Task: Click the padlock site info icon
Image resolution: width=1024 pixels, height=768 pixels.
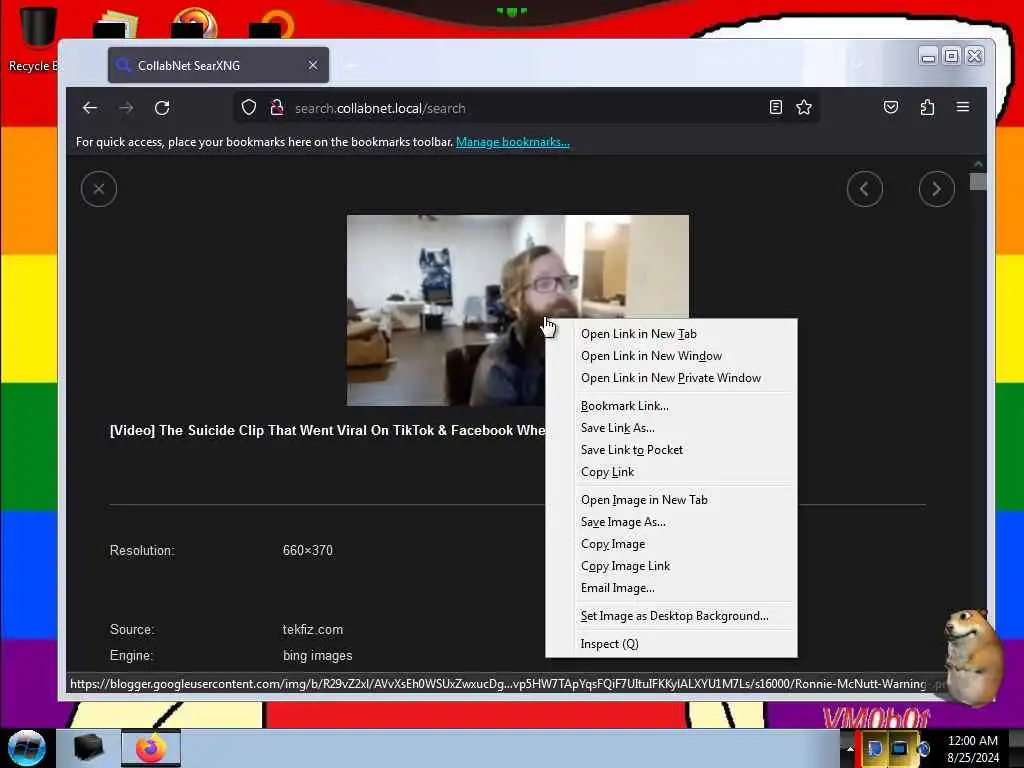Action: click(x=277, y=108)
